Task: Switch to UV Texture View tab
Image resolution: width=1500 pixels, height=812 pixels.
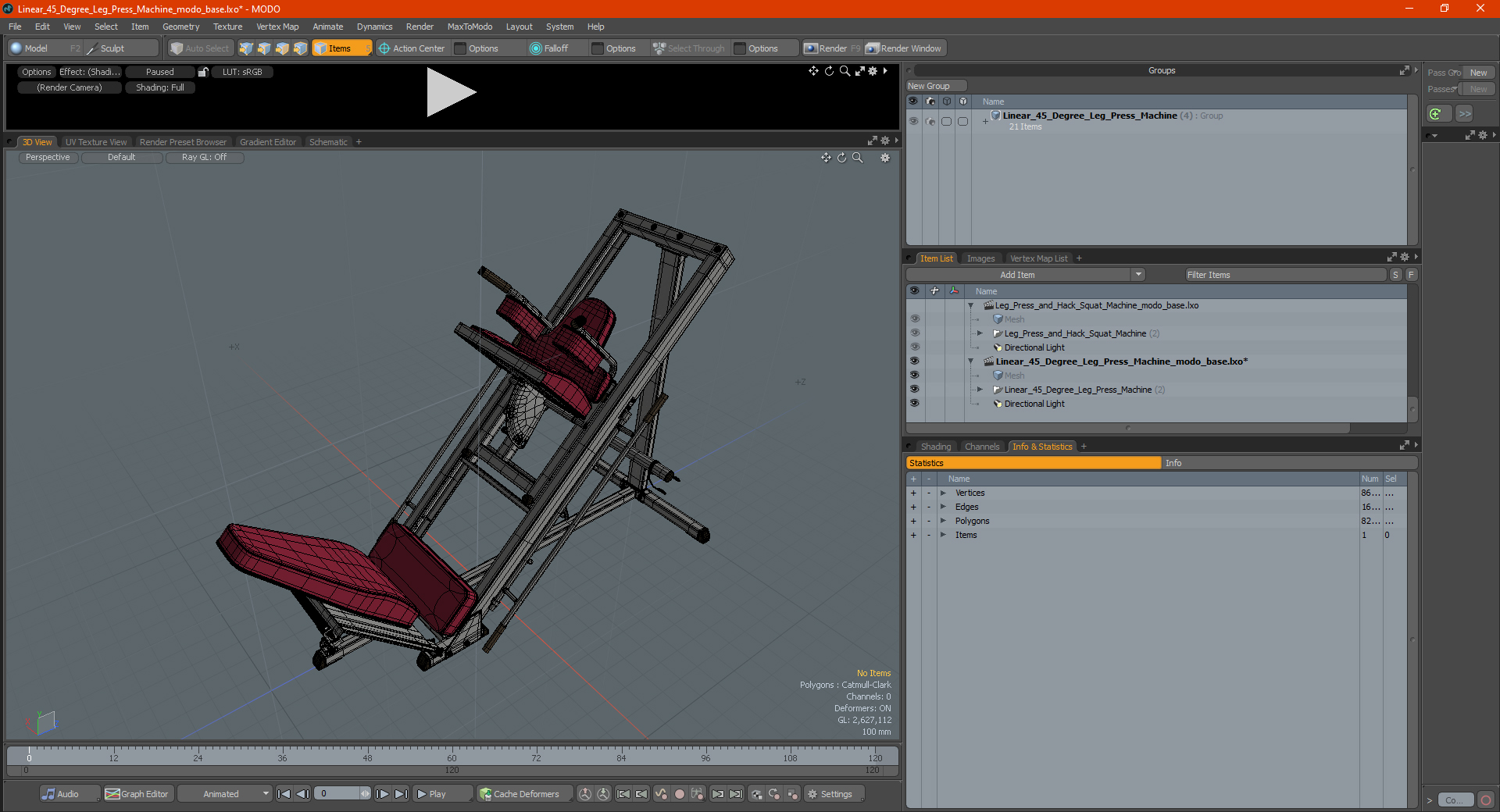Action: (x=96, y=142)
